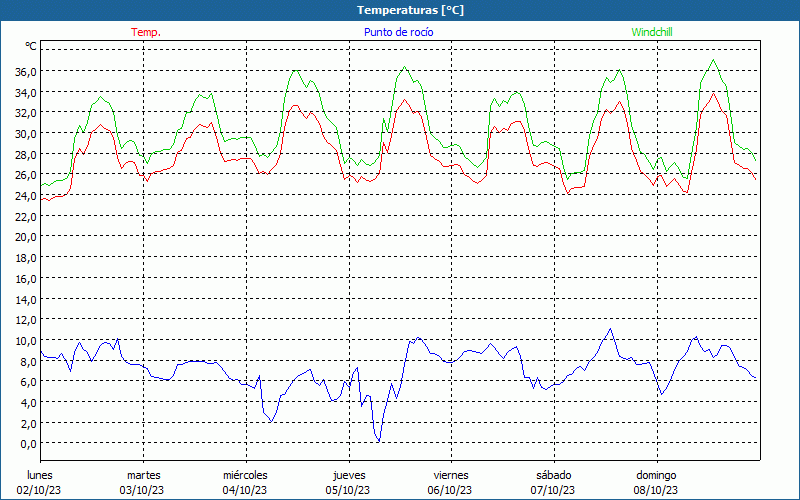Click the lowest blue dew point dip on jueves
Viewport: 800px width, 500px height.
pyautogui.click(x=379, y=441)
